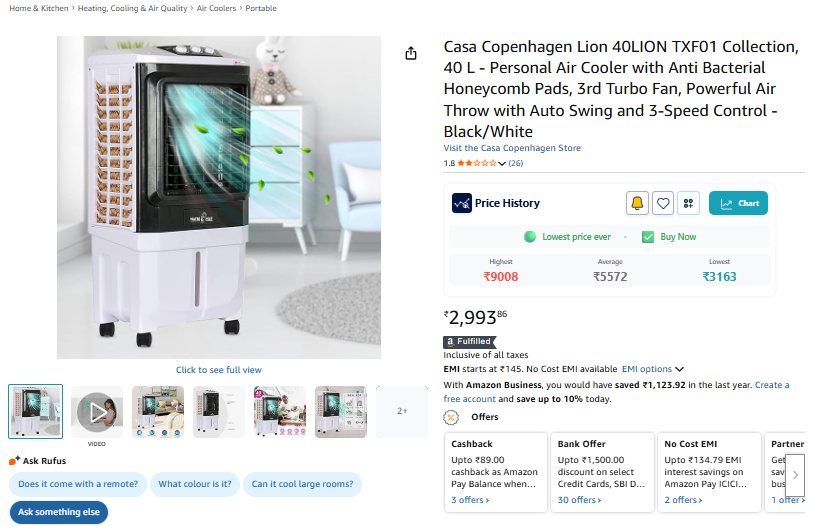Select the first cooler image thumbnail

pos(36,412)
